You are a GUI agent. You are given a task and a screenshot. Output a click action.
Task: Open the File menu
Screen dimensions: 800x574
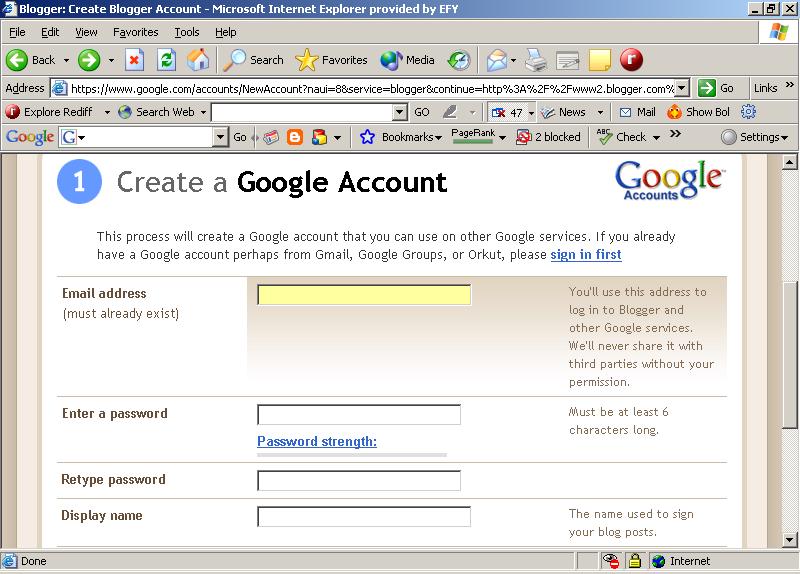[17, 32]
